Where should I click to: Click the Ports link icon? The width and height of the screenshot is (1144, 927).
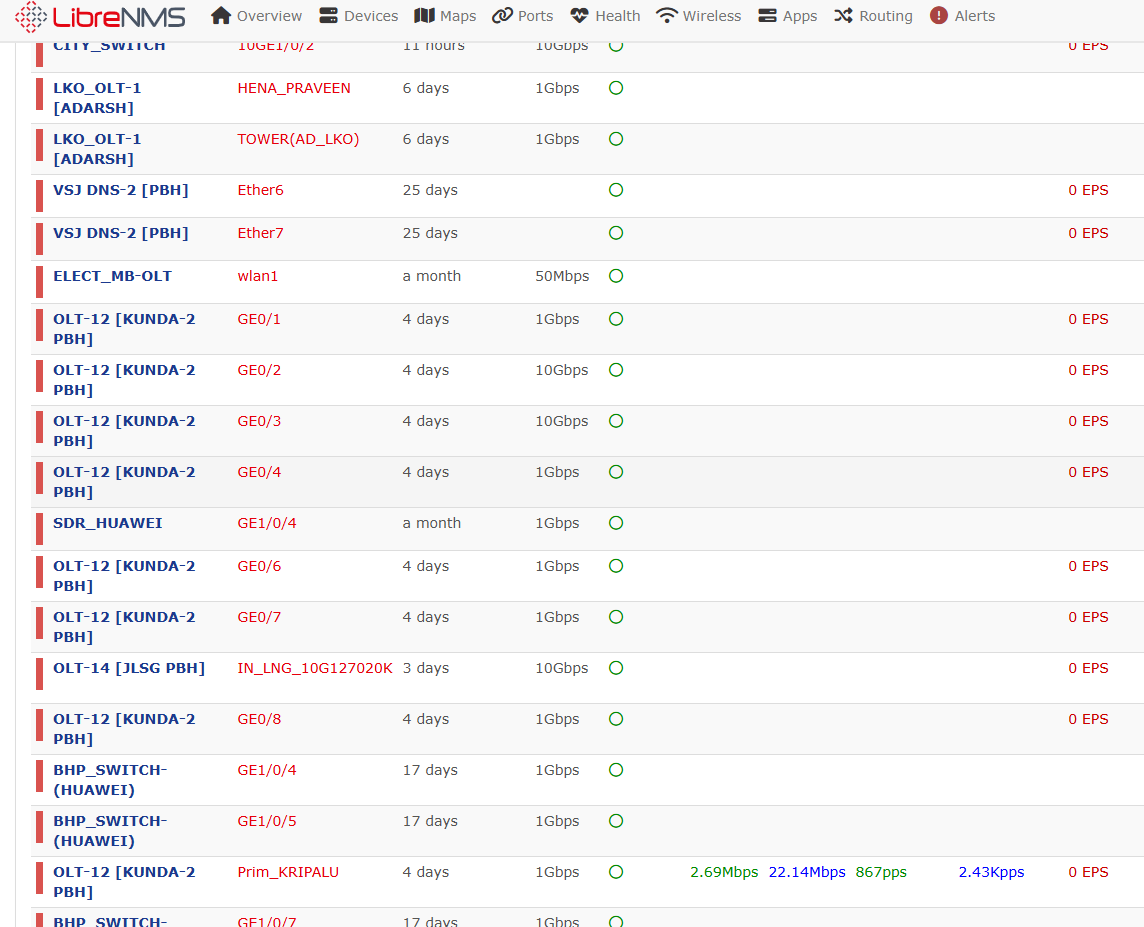[x=502, y=15]
